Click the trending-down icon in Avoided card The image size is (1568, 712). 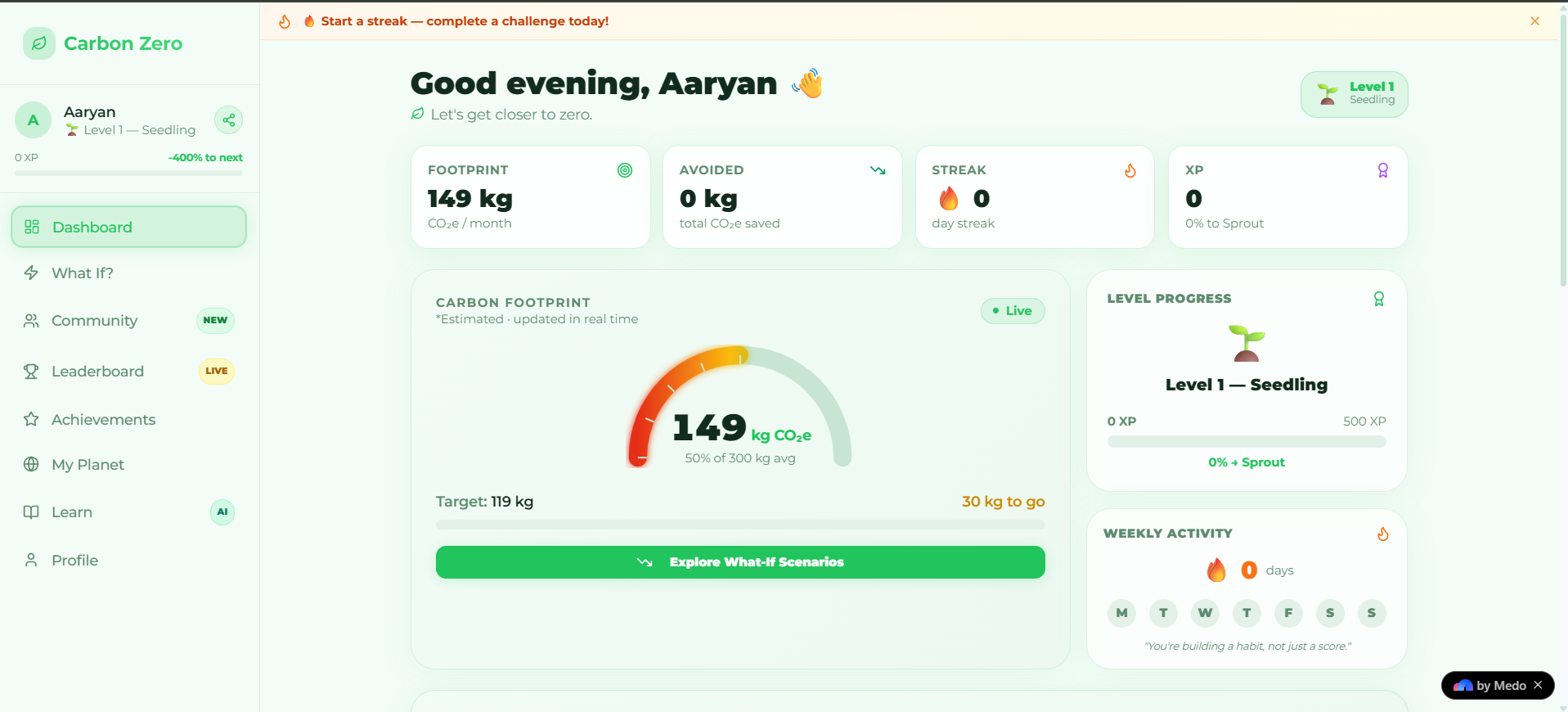click(878, 170)
